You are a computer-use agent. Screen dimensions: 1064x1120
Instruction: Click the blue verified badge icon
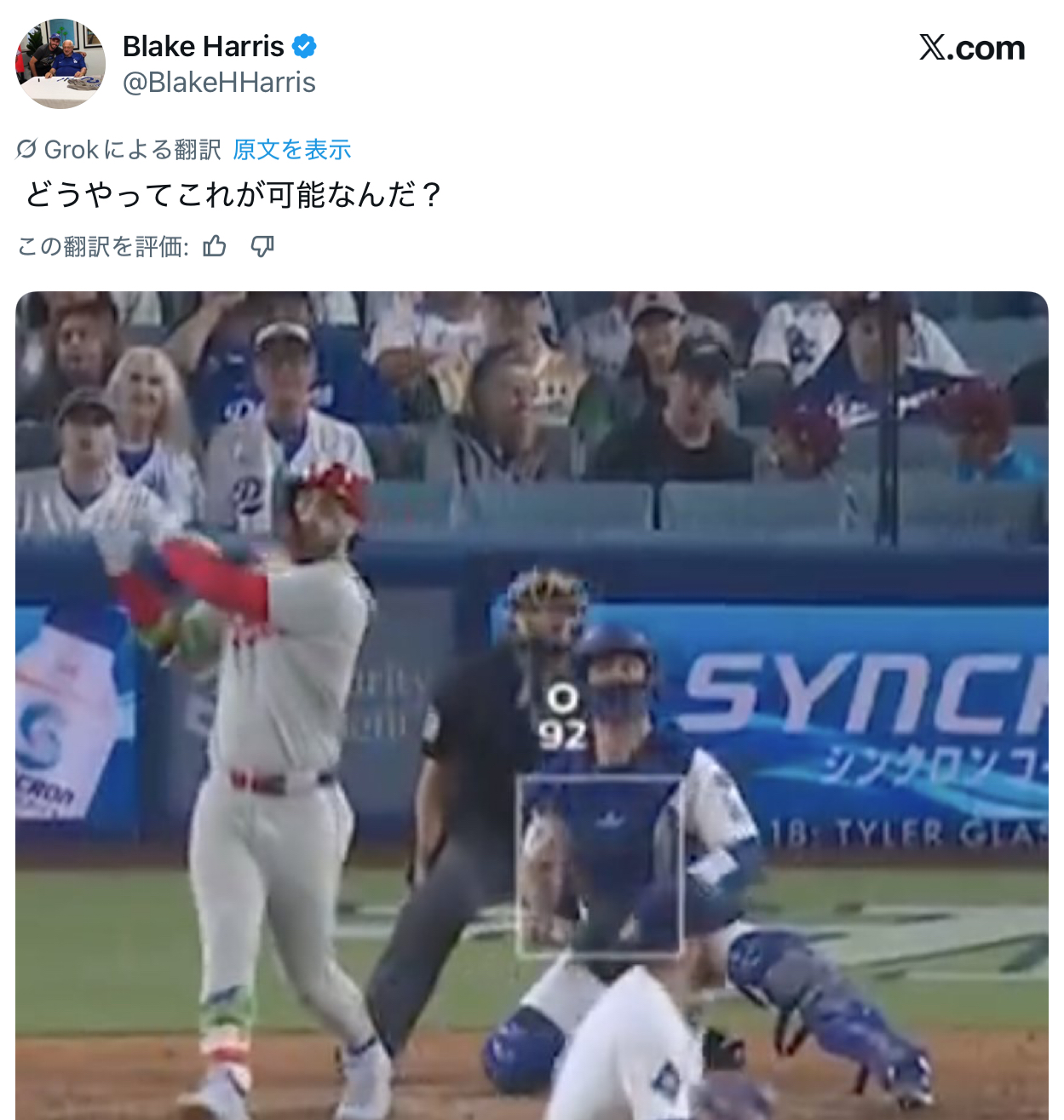(304, 46)
